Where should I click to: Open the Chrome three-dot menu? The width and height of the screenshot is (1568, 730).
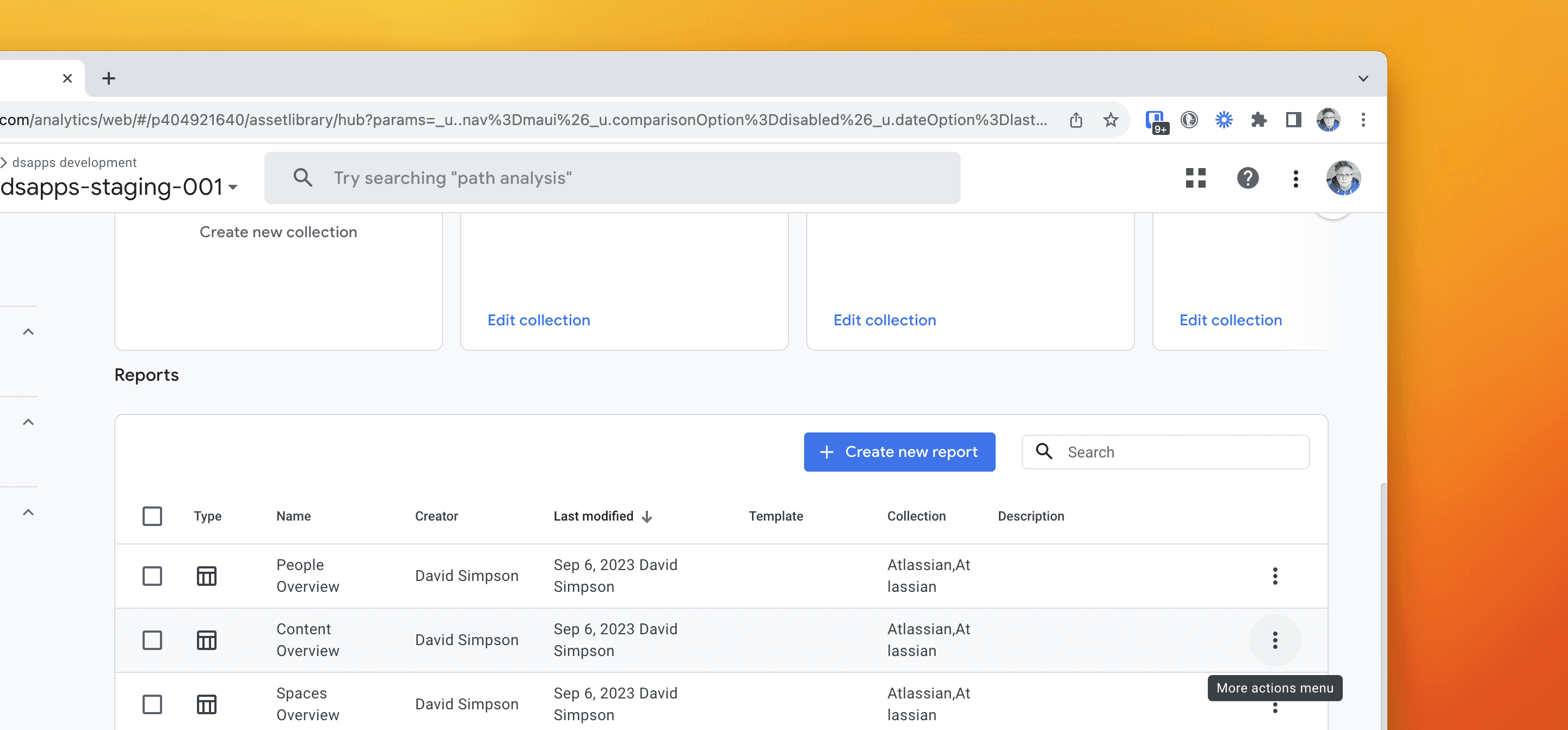pos(1363,120)
